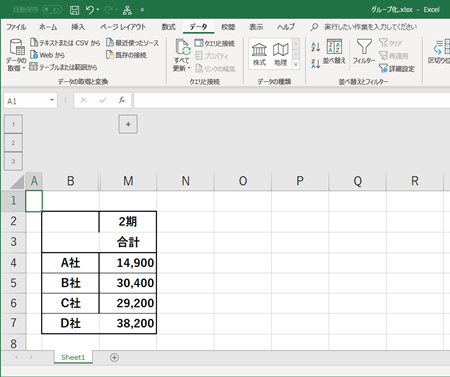Select the Sheet1 tab
The height and width of the screenshot is (377, 450).
pyautogui.click(x=73, y=358)
